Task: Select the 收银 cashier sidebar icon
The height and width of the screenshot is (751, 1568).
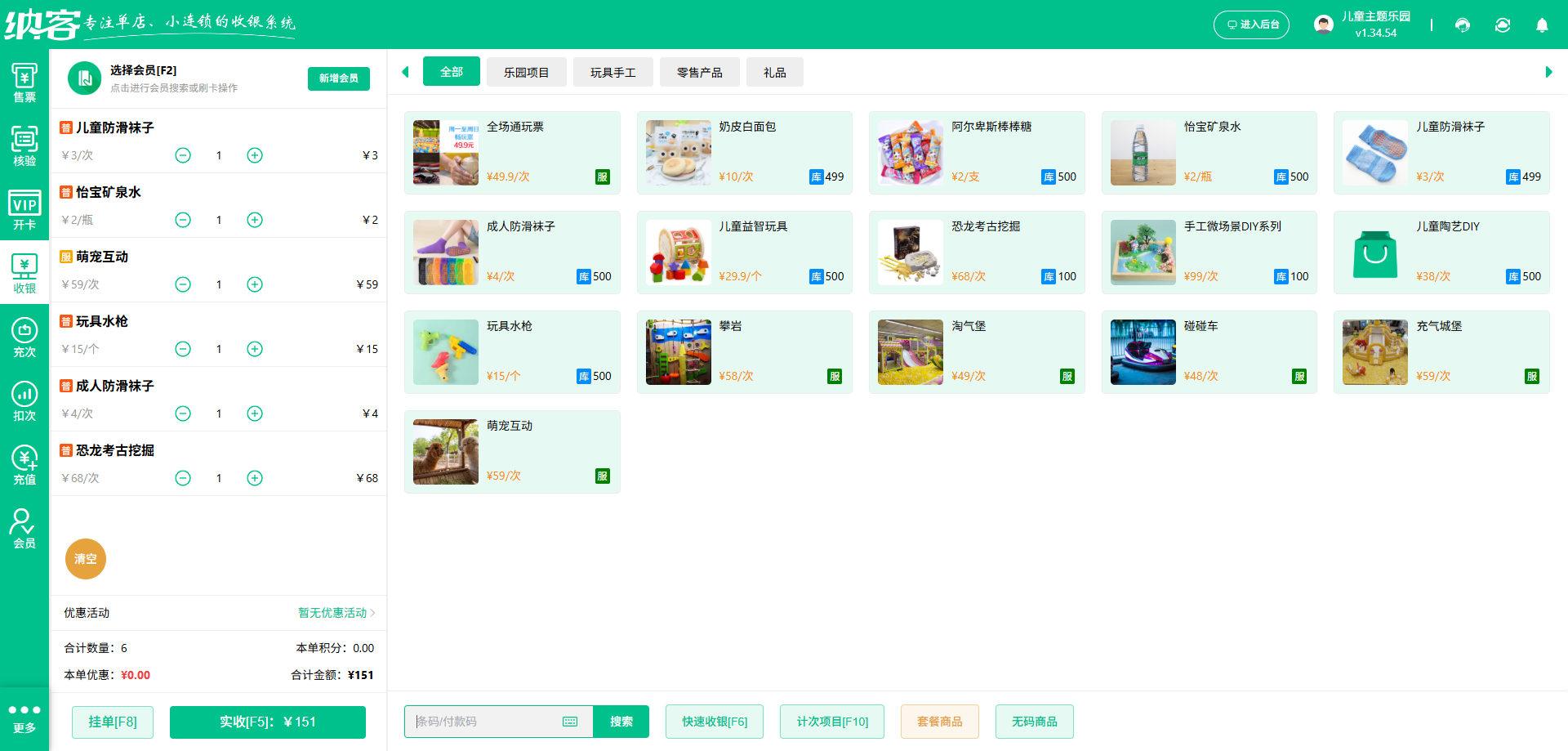Action: (x=24, y=274)
